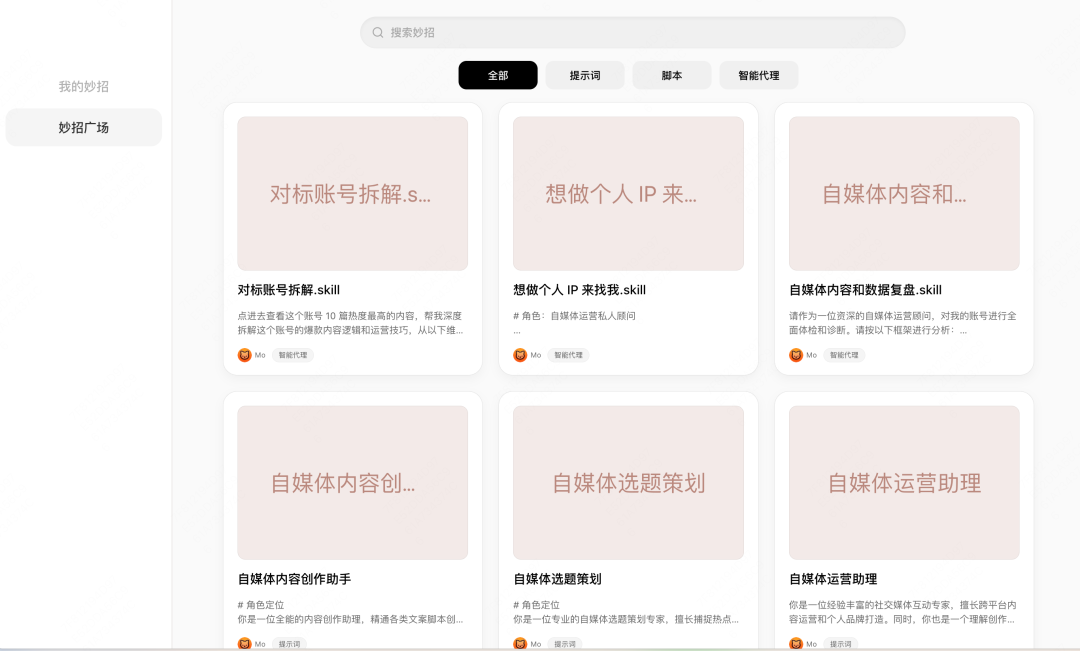Viewport: 1080px width, 651px height.
Task: Open 我的妙招 in the sidebar
Action: [83, 86]
